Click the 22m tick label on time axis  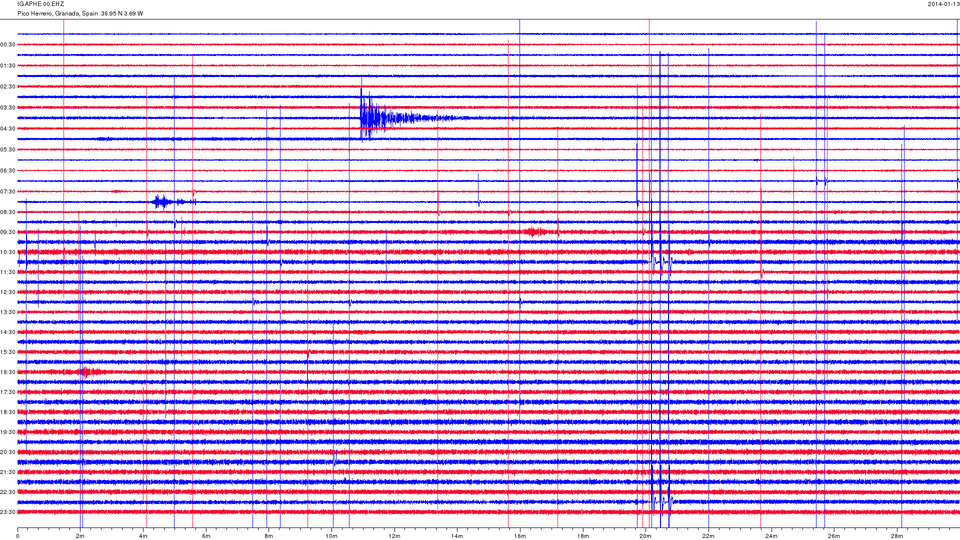point(708,536)
